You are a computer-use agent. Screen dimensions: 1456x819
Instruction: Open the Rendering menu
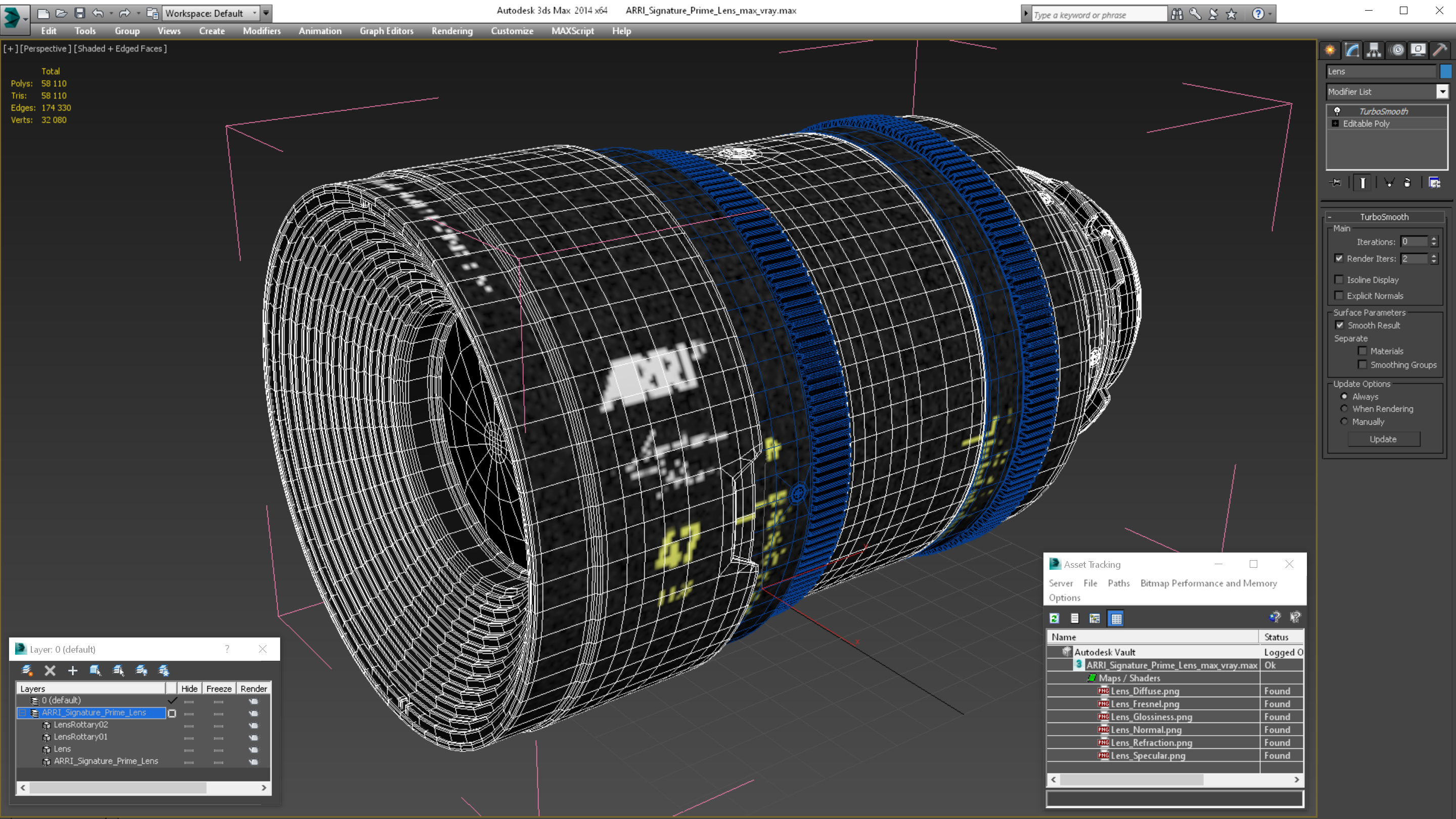pos(452,31)
